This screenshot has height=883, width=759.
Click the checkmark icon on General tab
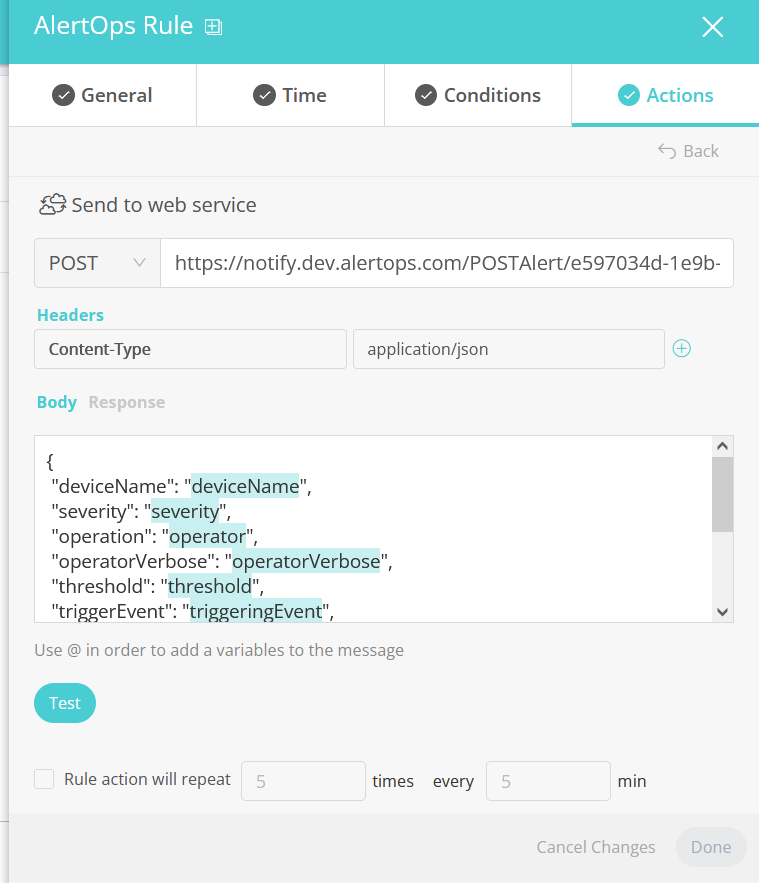click(64, 96)
